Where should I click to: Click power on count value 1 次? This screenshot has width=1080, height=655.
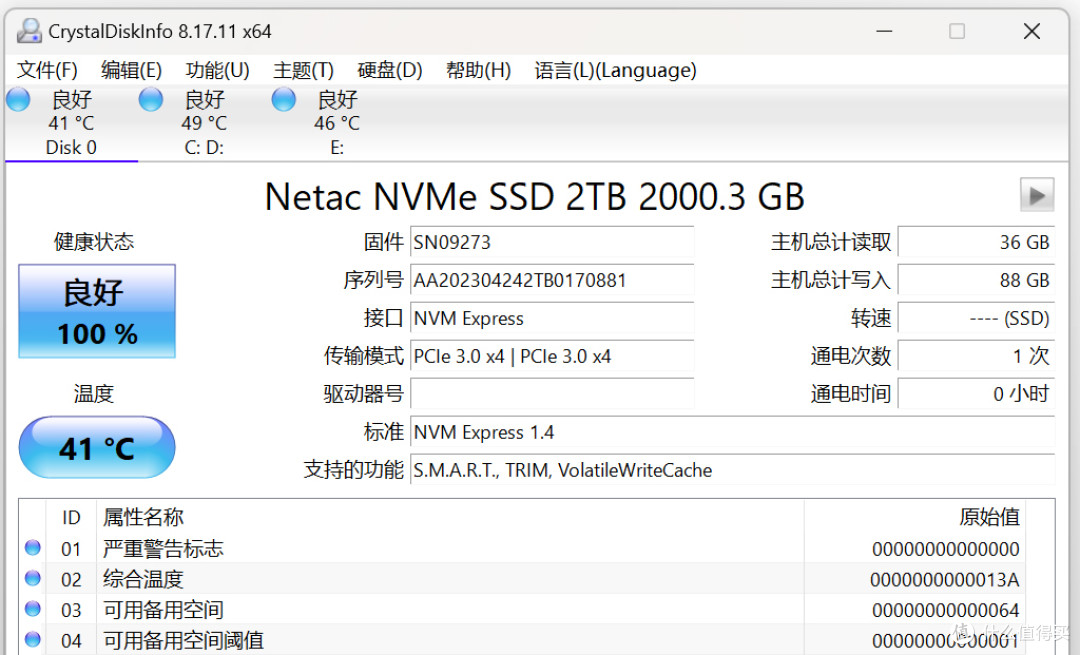(x=976, y=356)
